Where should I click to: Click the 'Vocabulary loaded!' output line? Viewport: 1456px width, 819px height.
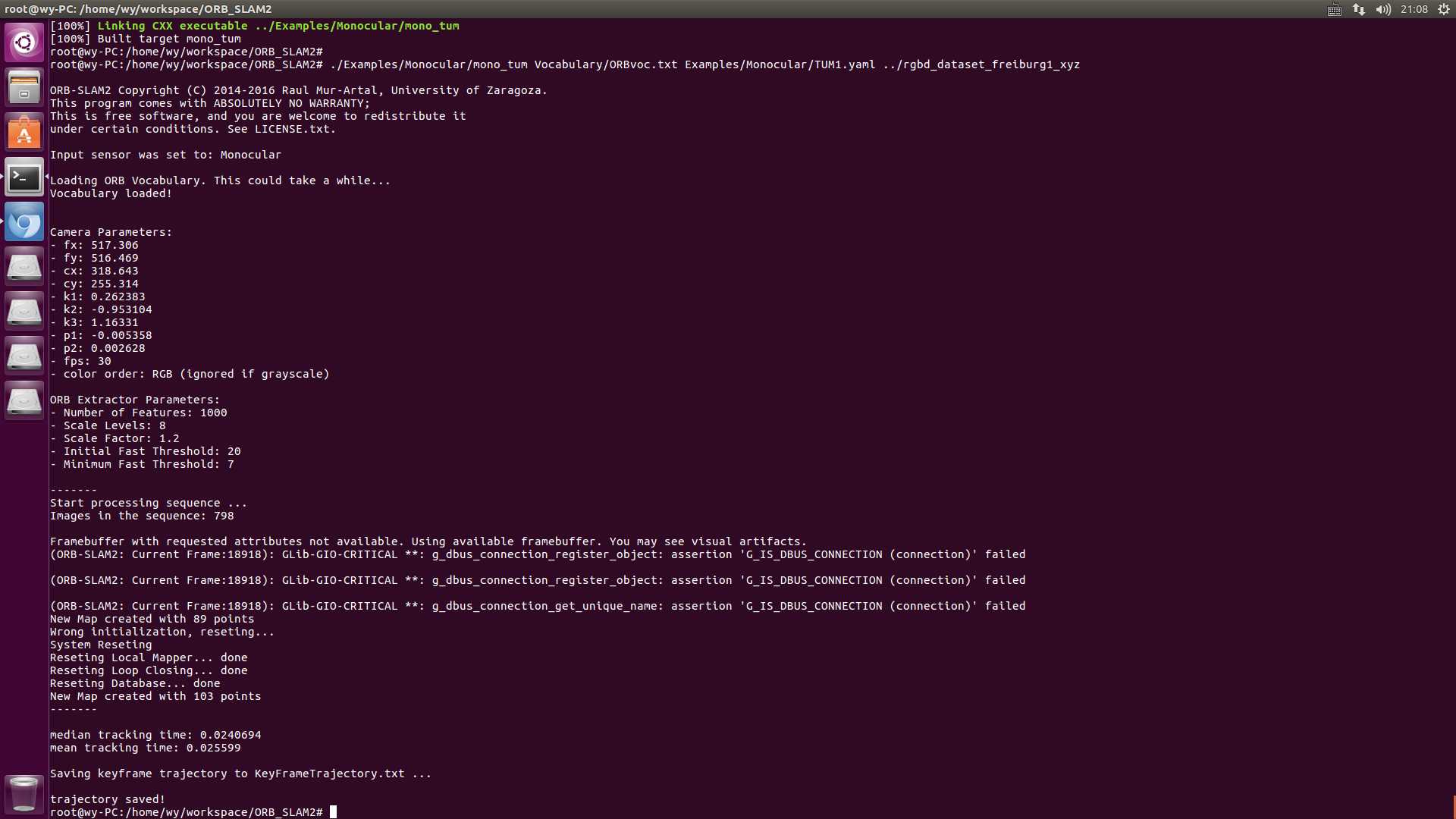[111, 193]
